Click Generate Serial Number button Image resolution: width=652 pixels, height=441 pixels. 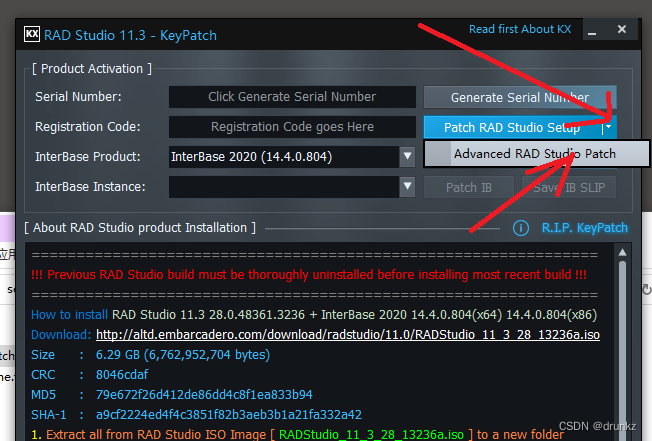520,97
